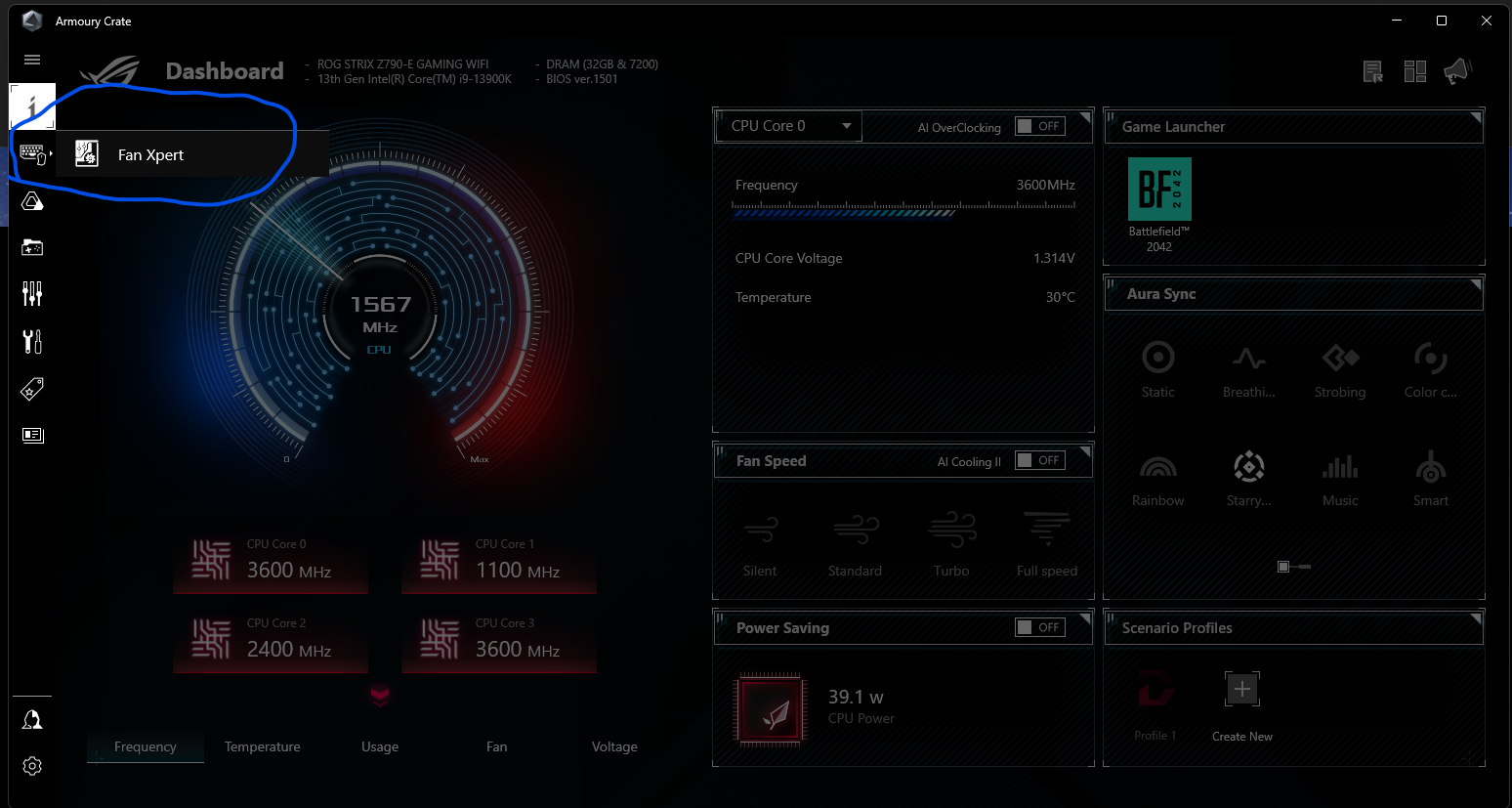Screen dimensions: 1512x808
Task: Open the Game Library sidebar icon
Action: point(32,247)
